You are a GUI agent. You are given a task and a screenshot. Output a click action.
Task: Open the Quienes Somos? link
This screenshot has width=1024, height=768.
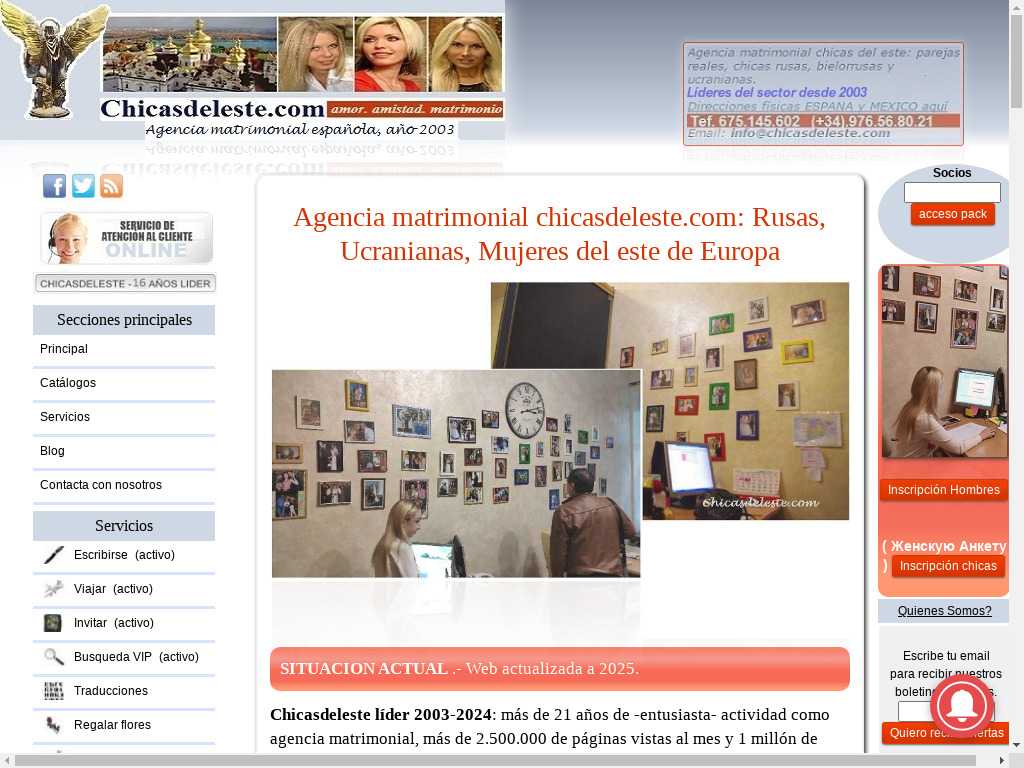coord(944,611)
